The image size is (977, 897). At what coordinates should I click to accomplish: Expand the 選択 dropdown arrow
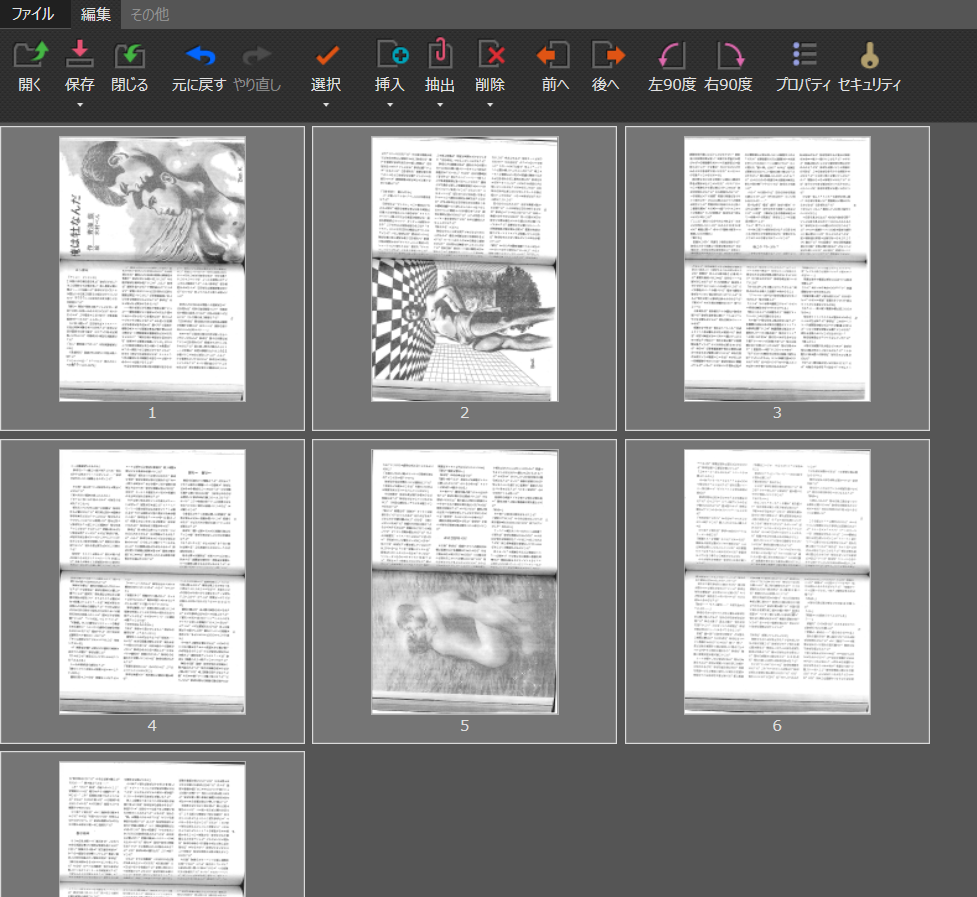326,105
